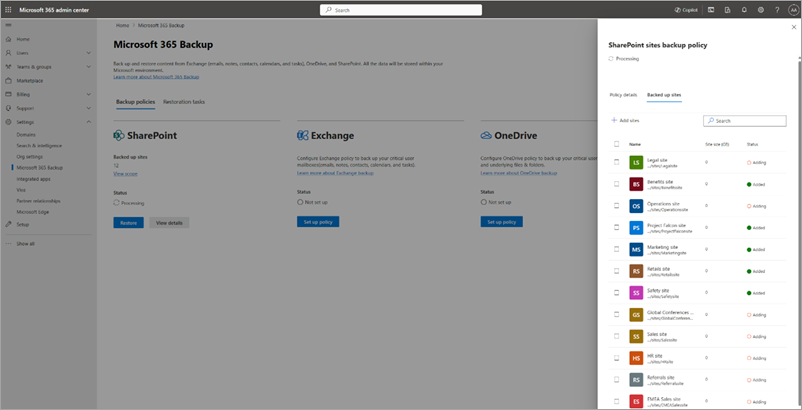802x410 pixels.
Task: Expand the Billing navigation chevron
Action: 88,94
